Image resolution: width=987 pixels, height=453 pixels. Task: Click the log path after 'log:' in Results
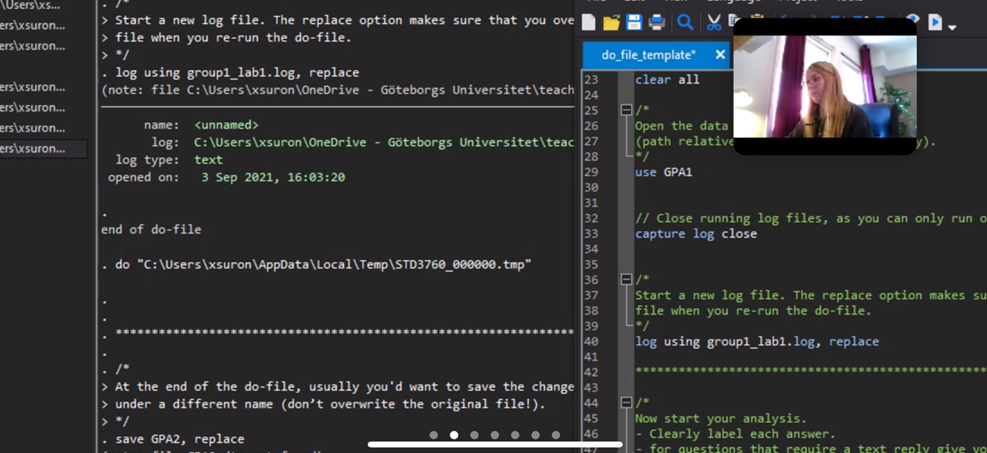(x=384, y=142)
